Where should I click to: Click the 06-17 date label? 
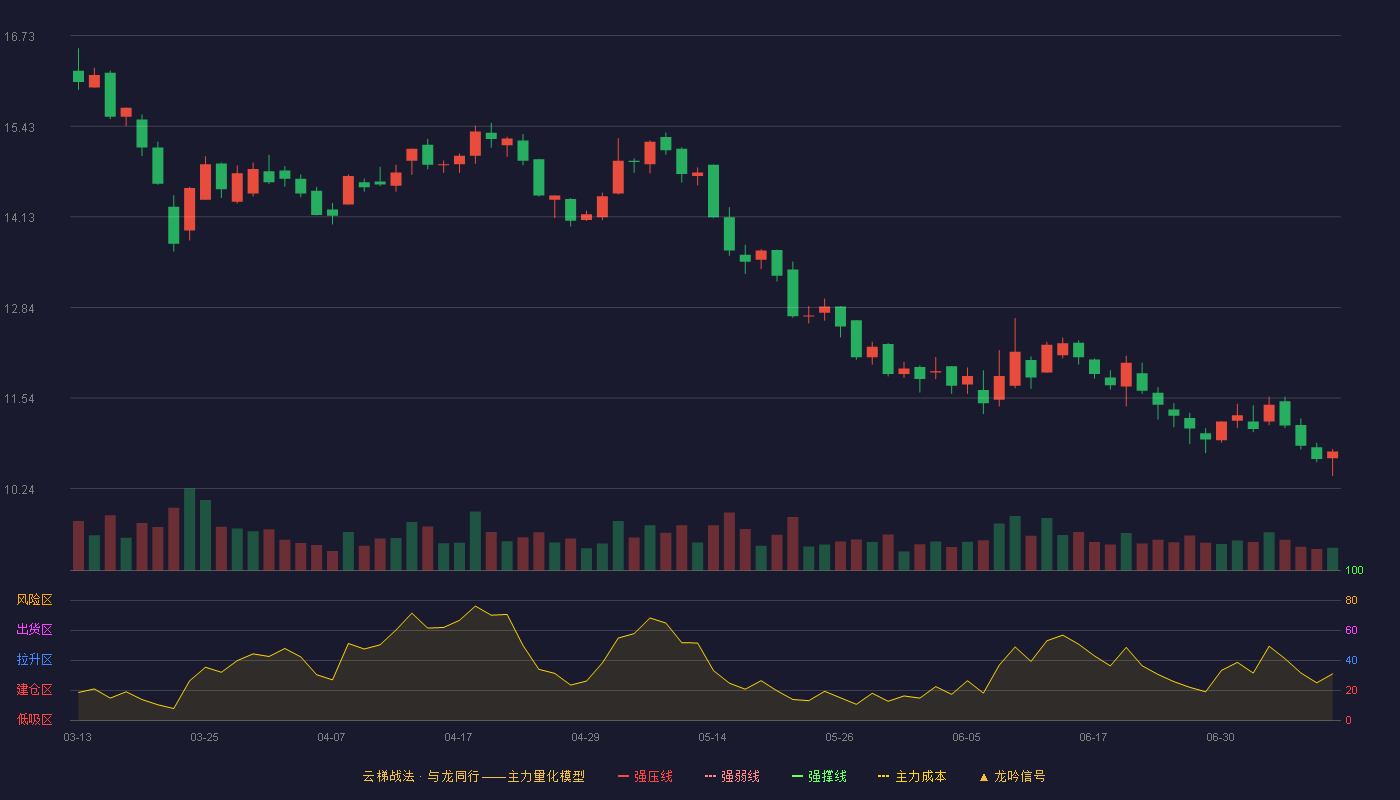coord(1094,737)
